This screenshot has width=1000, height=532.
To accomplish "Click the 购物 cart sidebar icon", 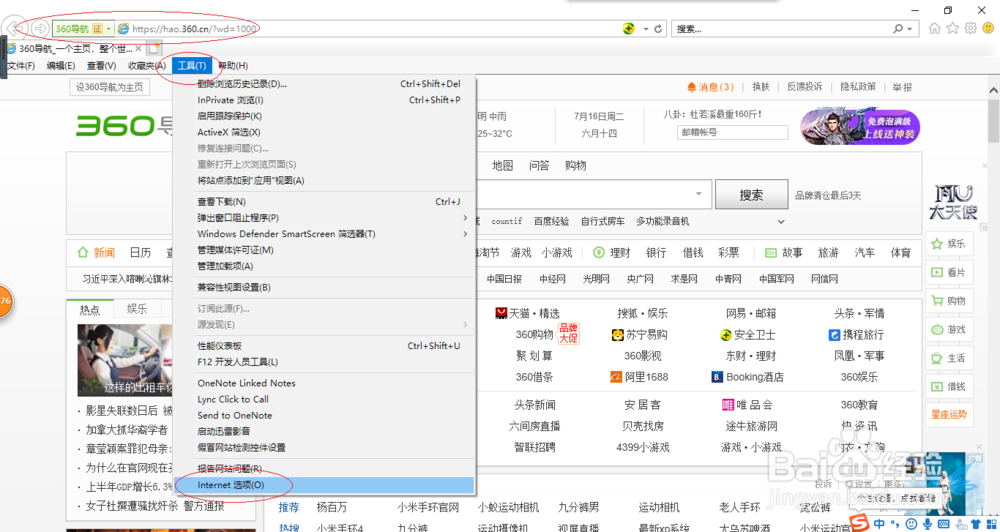I will (x=937, y=301).
